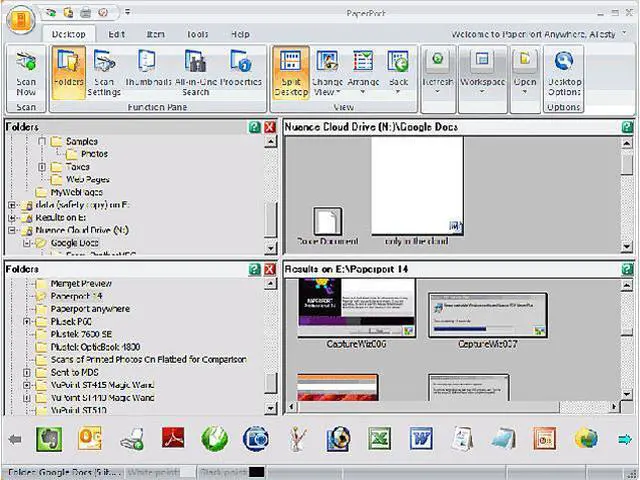The width and height of the screenshot is (640, 480).
Task: Toggle Split Desktop view
Action: click(290, 73)
